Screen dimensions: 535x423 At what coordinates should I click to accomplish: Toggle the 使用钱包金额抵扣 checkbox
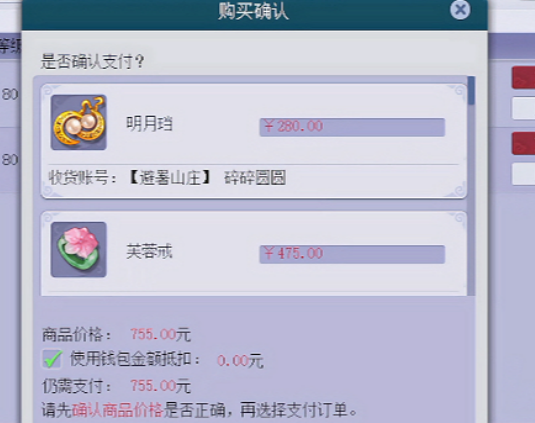53,359
